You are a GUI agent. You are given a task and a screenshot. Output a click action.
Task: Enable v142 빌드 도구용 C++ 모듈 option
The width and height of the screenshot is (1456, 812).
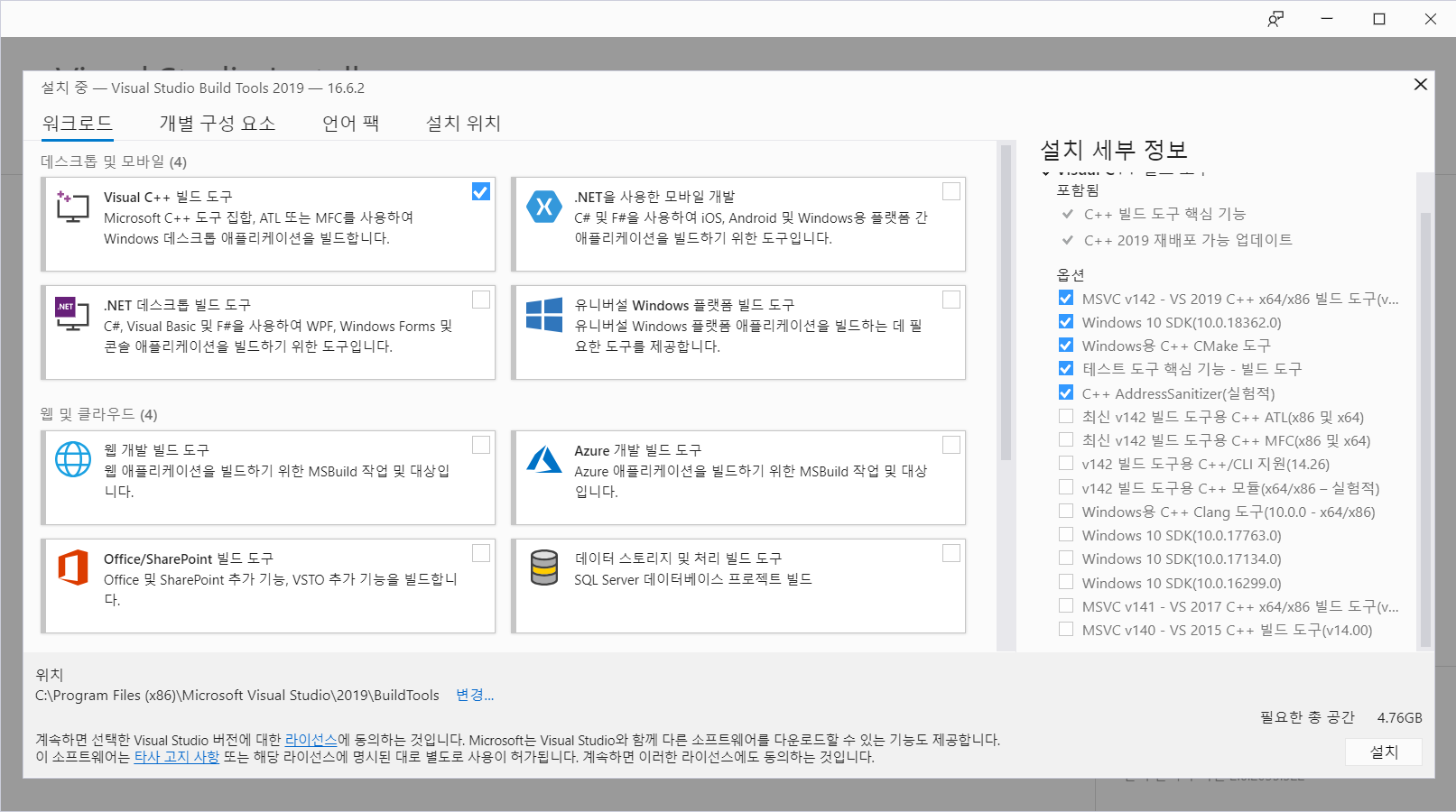[1066, 488]
